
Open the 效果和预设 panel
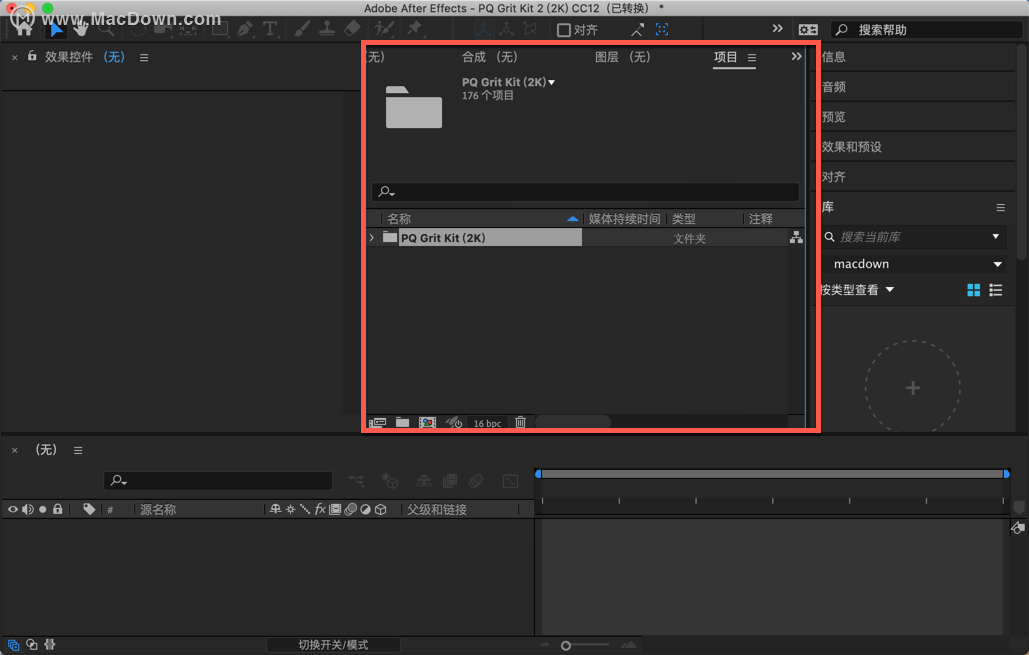851,147
